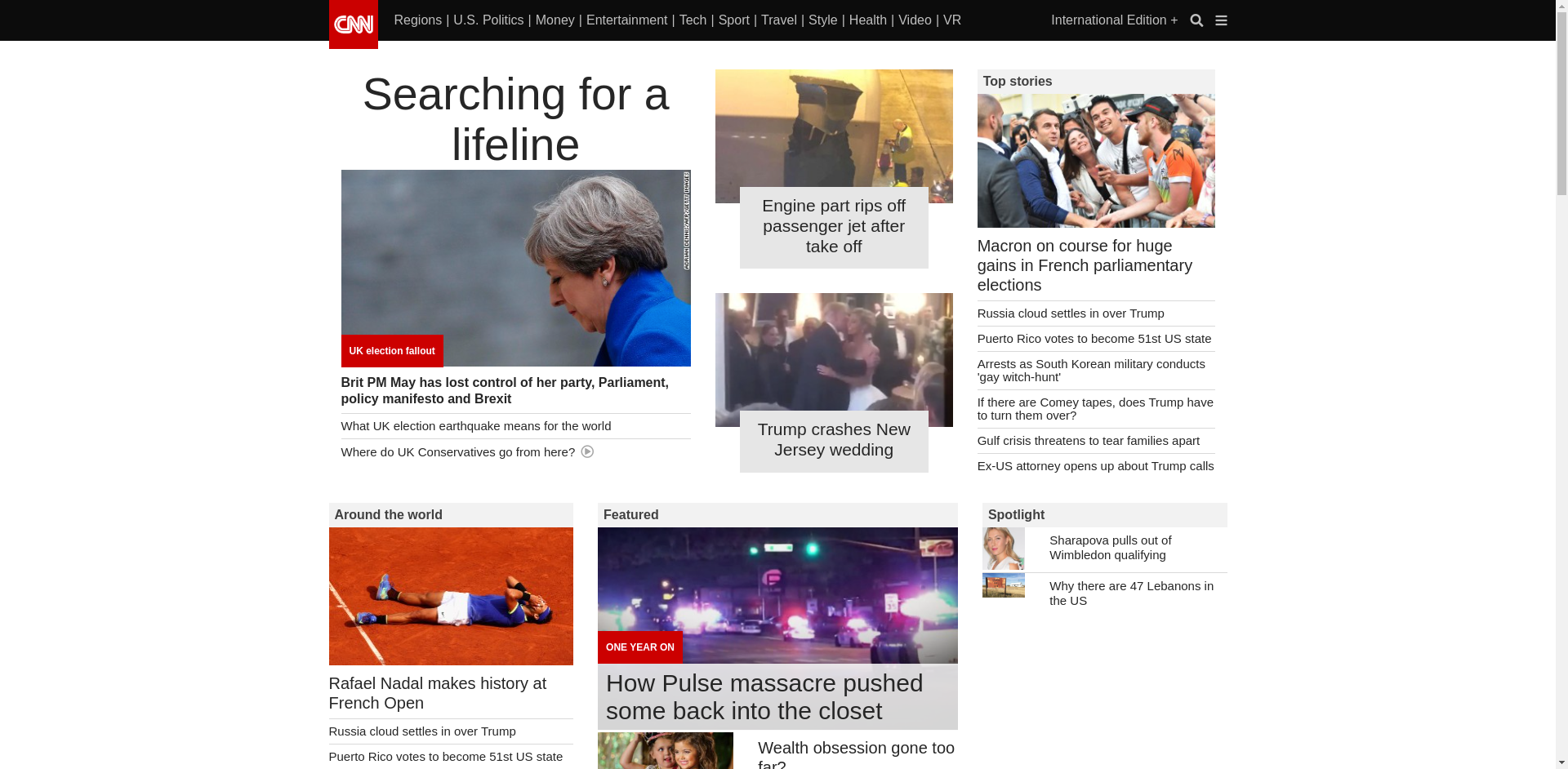Open 'Where do UK Conservatives go from here?'
This screenshot has height=769, width=1568.
click(458, 452)
